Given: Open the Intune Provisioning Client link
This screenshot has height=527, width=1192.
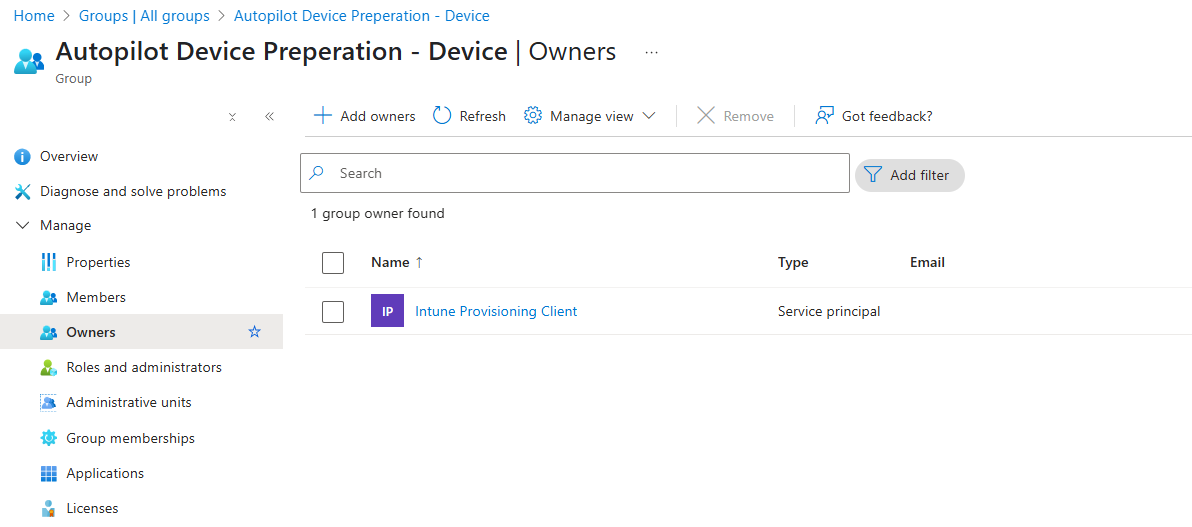Looking at the screenshot, I should (496, 311).
